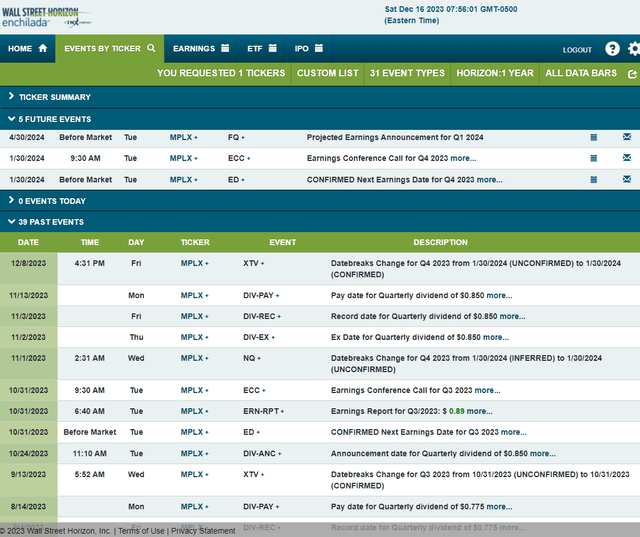Screen dimensions: 640x537
Task: Click more on the $0.850 Record date row
Action: [512, 316]
